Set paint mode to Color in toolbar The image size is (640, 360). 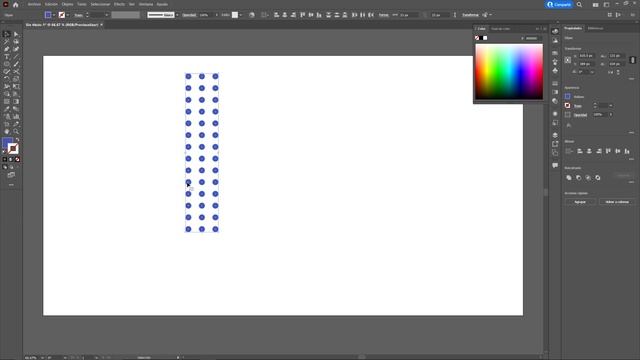5,160
